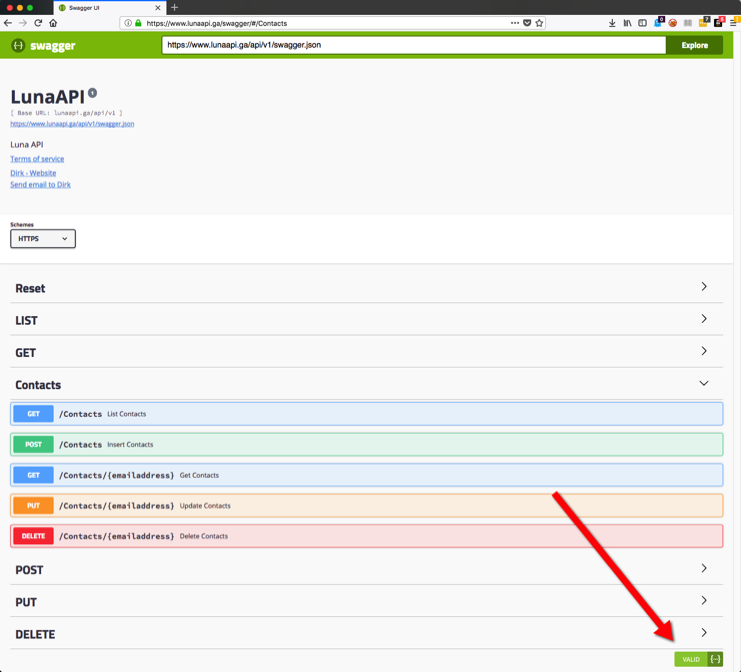This screenshot has width=741, height=672.
Task: Toggle reader view book icon
Action: coord(688,23)
